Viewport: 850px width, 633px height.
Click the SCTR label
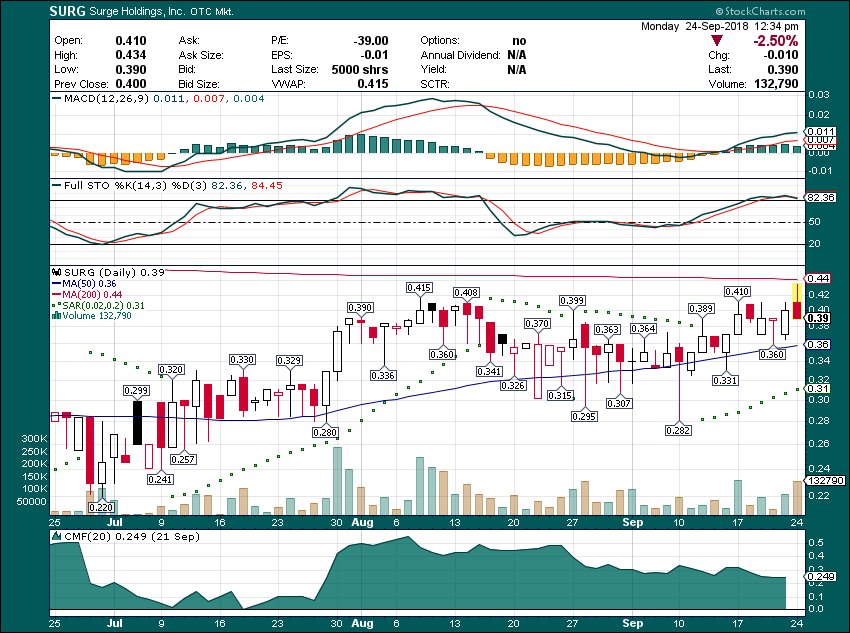(x=435, y=84)
